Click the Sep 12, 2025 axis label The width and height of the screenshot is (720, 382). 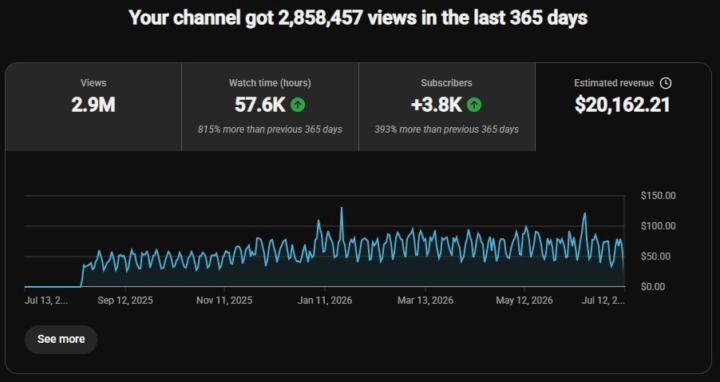125,301
